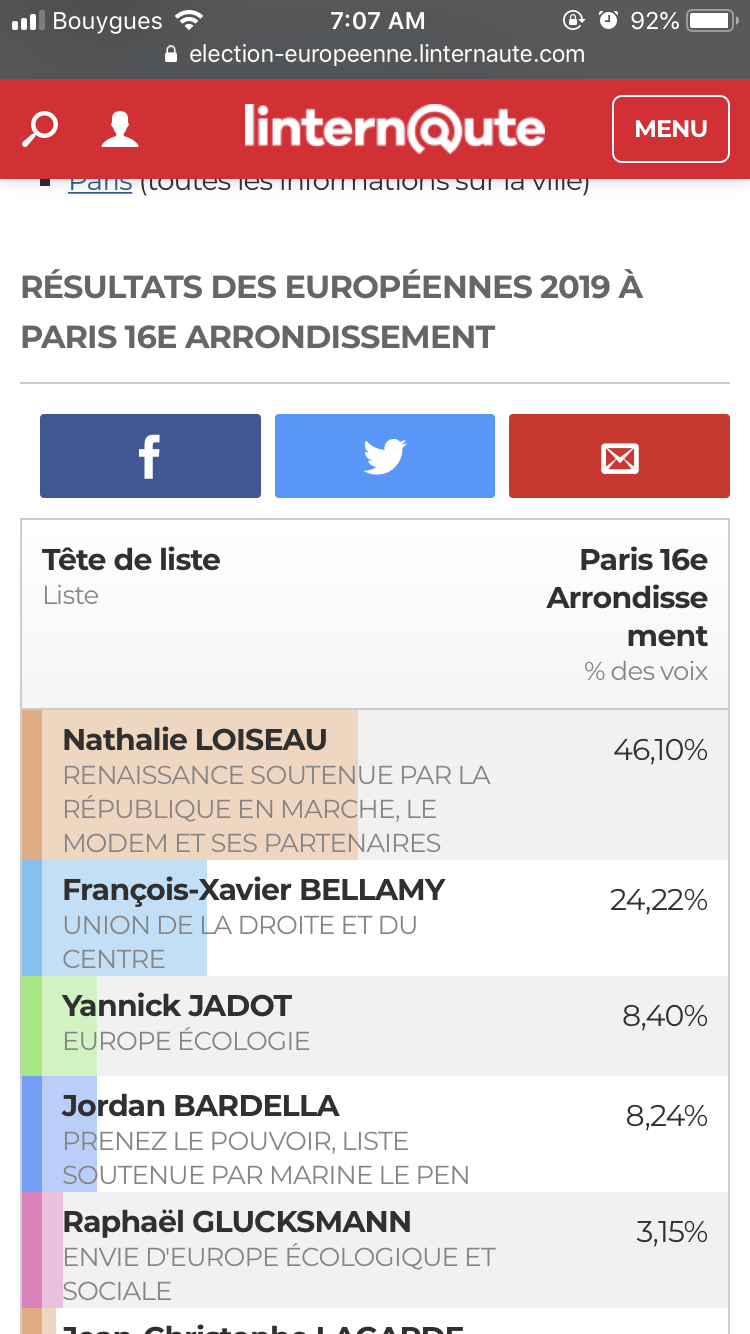Image resolution: width=750 pixels, height=1334 pixels.
Task: Tap the padlock icon in address bar
Action: (171, 54)
